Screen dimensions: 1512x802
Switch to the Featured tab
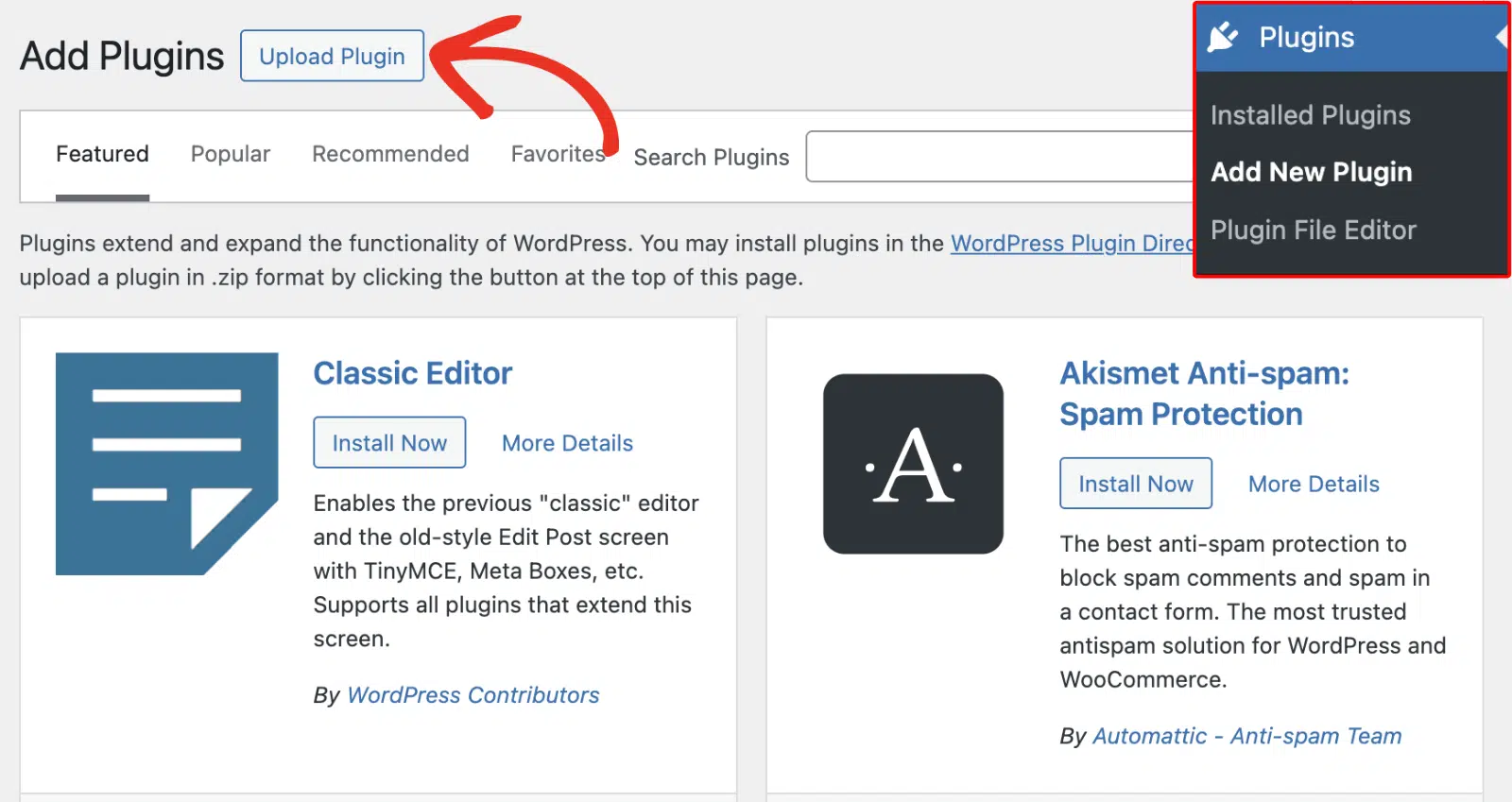point(102,154)
